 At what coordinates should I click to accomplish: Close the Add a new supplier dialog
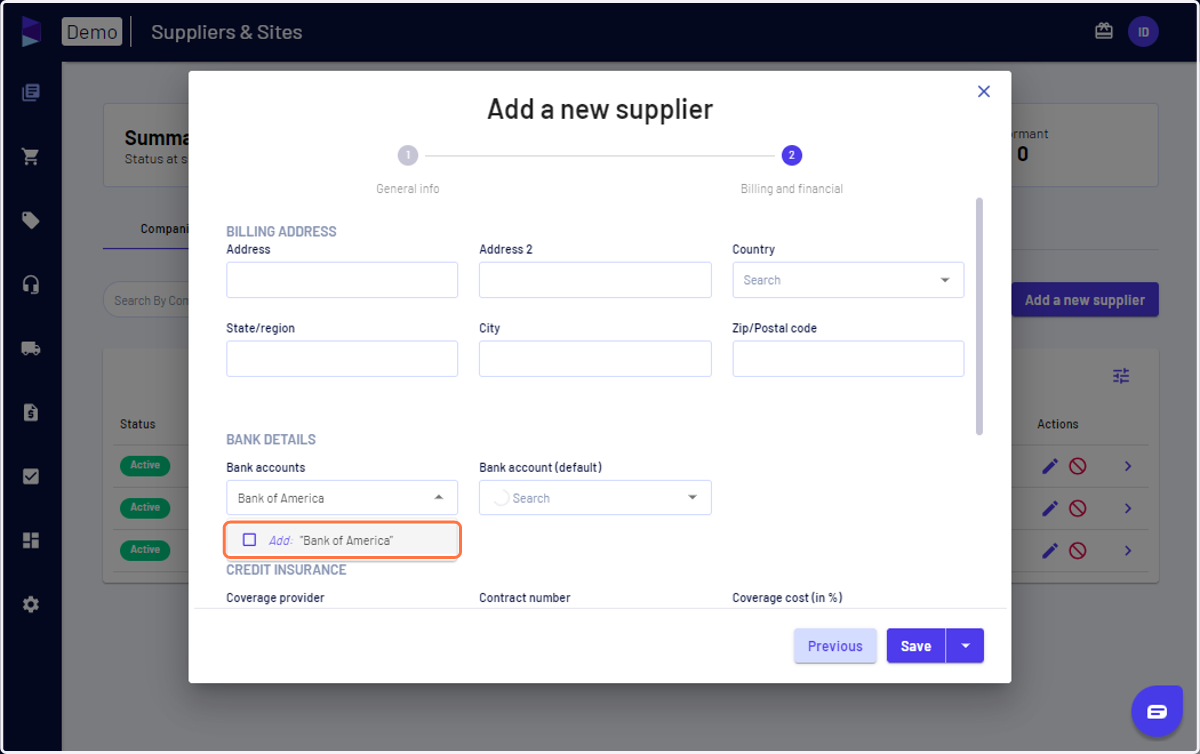click(984, 91)
